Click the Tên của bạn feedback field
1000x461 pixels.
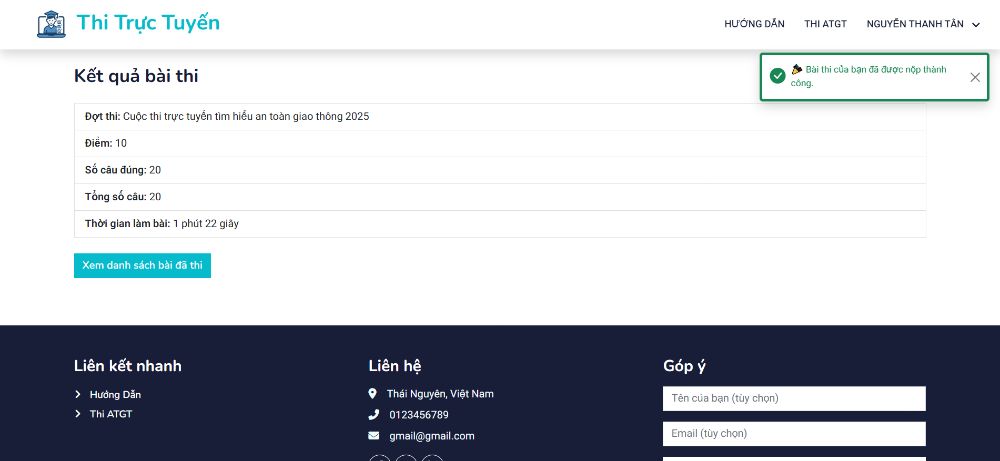(x=794, y=399)
